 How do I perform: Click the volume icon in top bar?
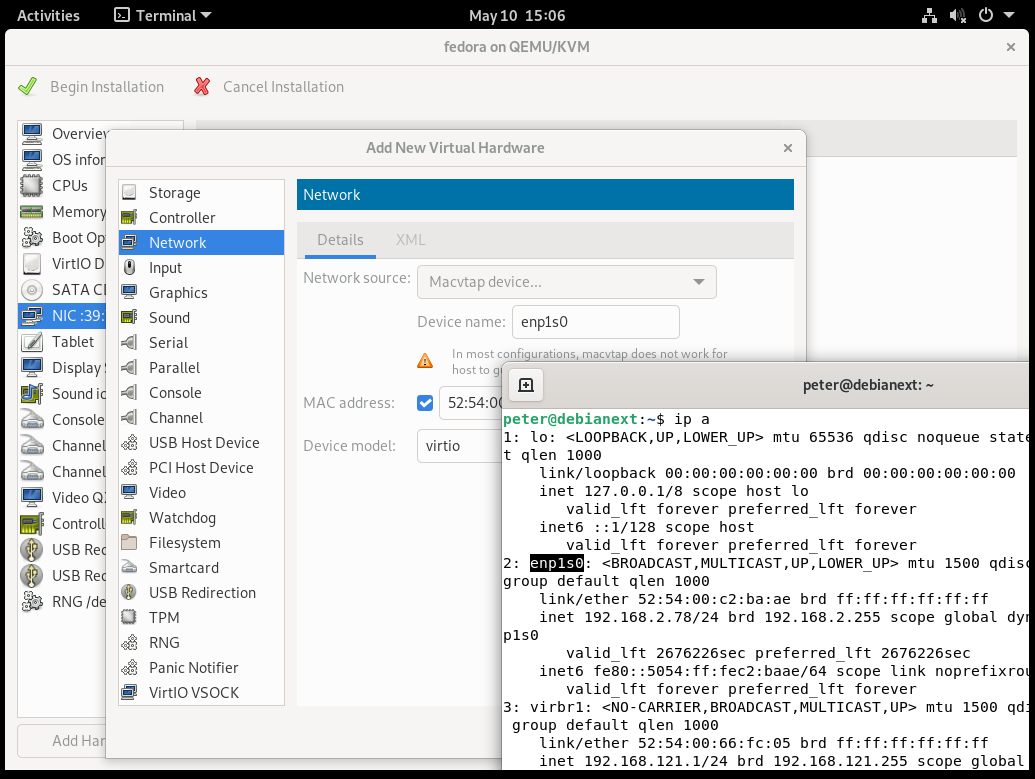(957, 15)
